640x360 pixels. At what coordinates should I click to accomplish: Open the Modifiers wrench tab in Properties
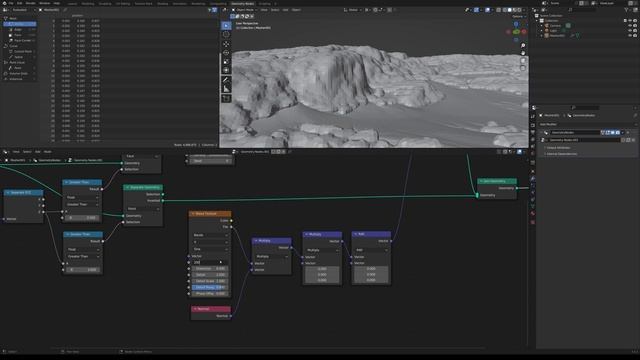(533, 178)
